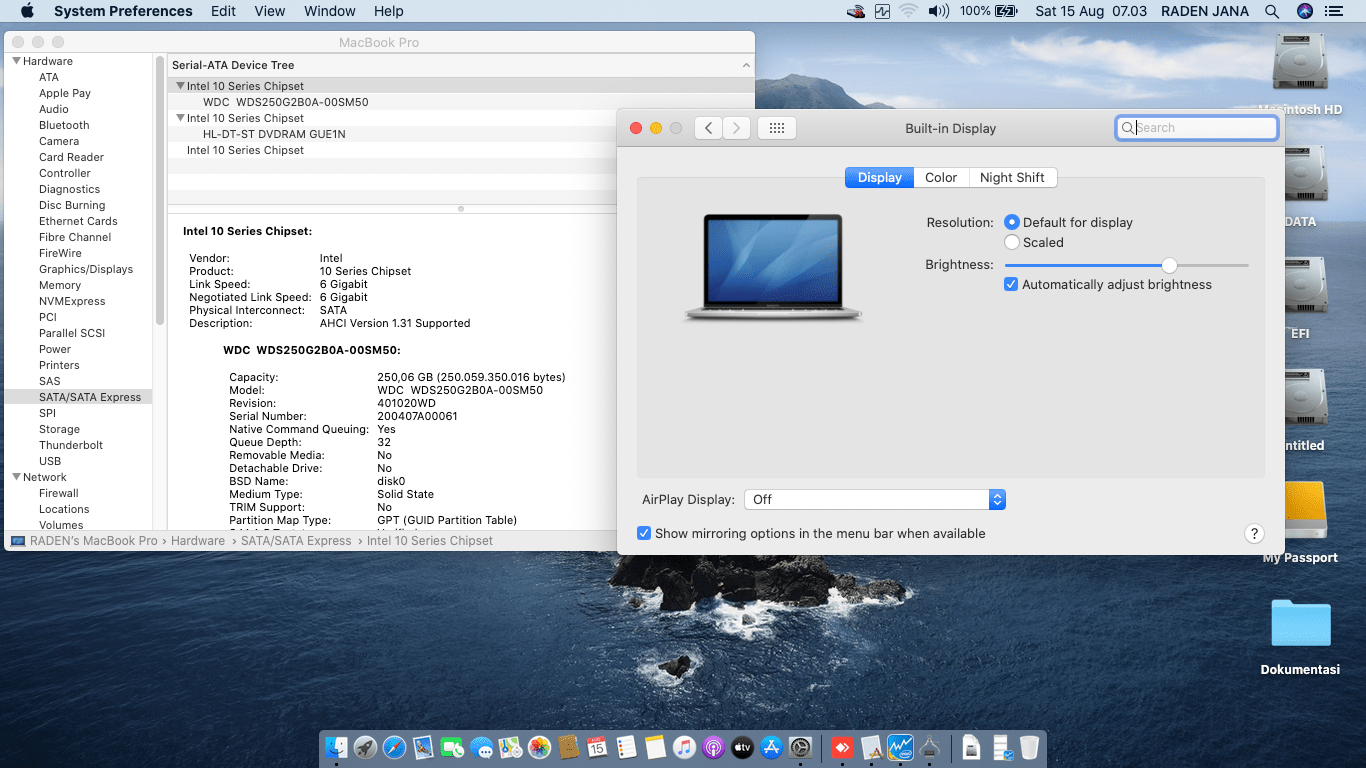The height and width of the screenshot is (768, 1366).
Task: Open the Dokumentasi folder on desktop
Action: coord(1300,625)
